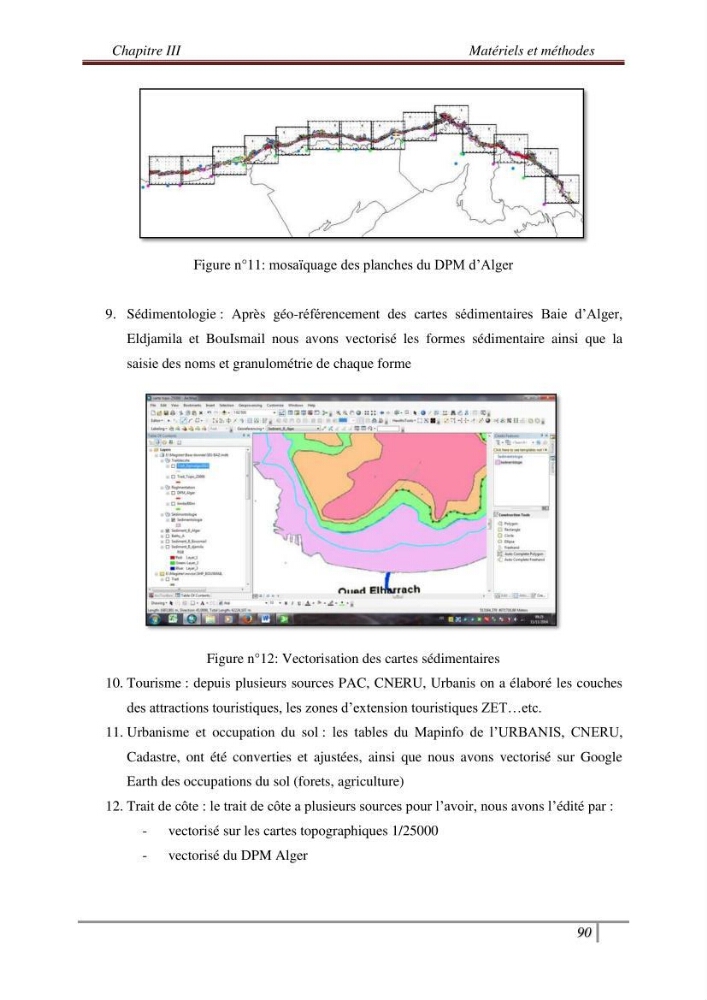Click the Save disk toolbar icon
Viewport: 707px width, 1000px height.
tap(166, 413)
